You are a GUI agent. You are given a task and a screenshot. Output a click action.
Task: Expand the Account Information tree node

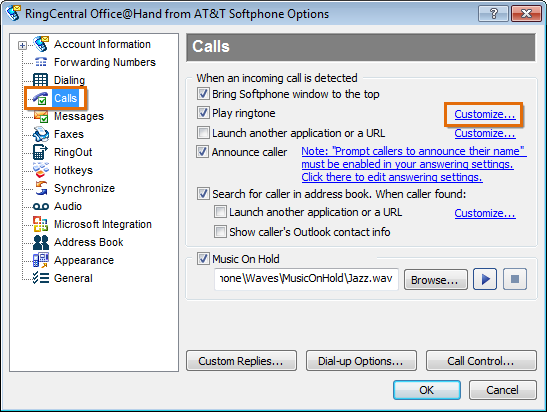(x=22, y=45)
